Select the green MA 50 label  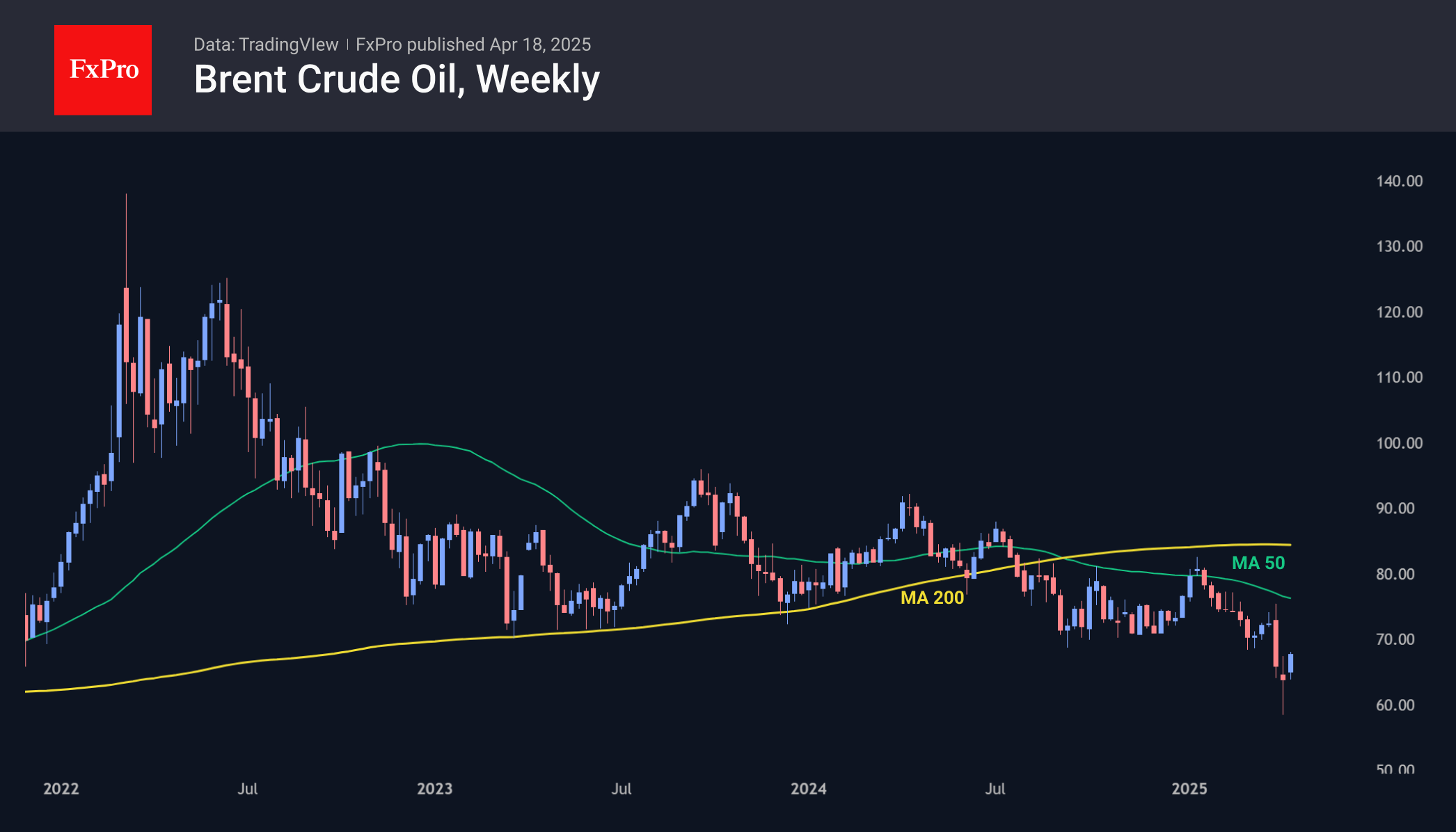[1258, 563]
